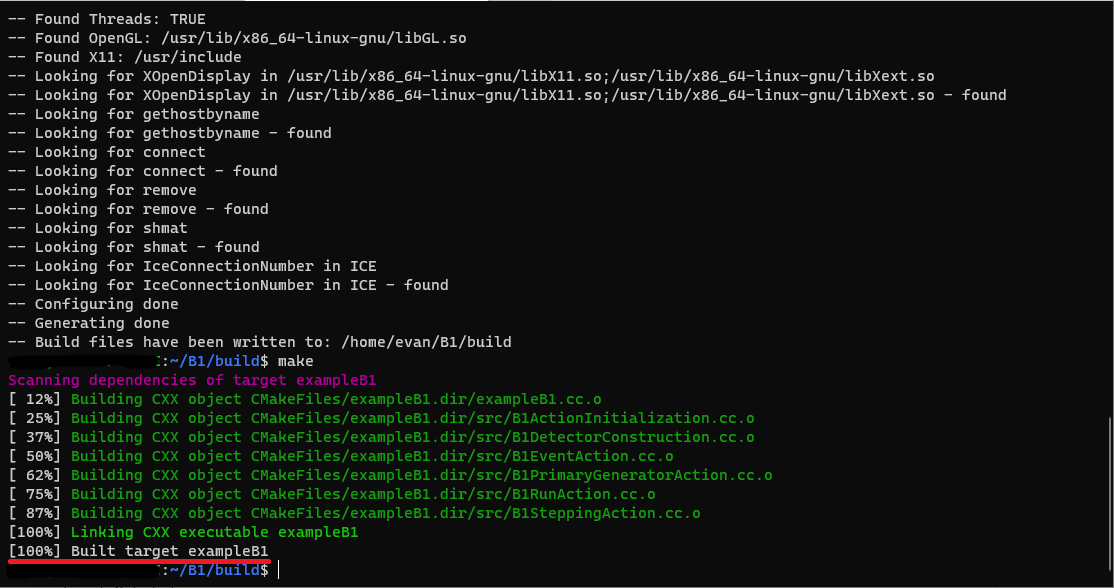Click the B1SteppingAction.cc.o build line

pyautogui.click(x=385, y=513)
